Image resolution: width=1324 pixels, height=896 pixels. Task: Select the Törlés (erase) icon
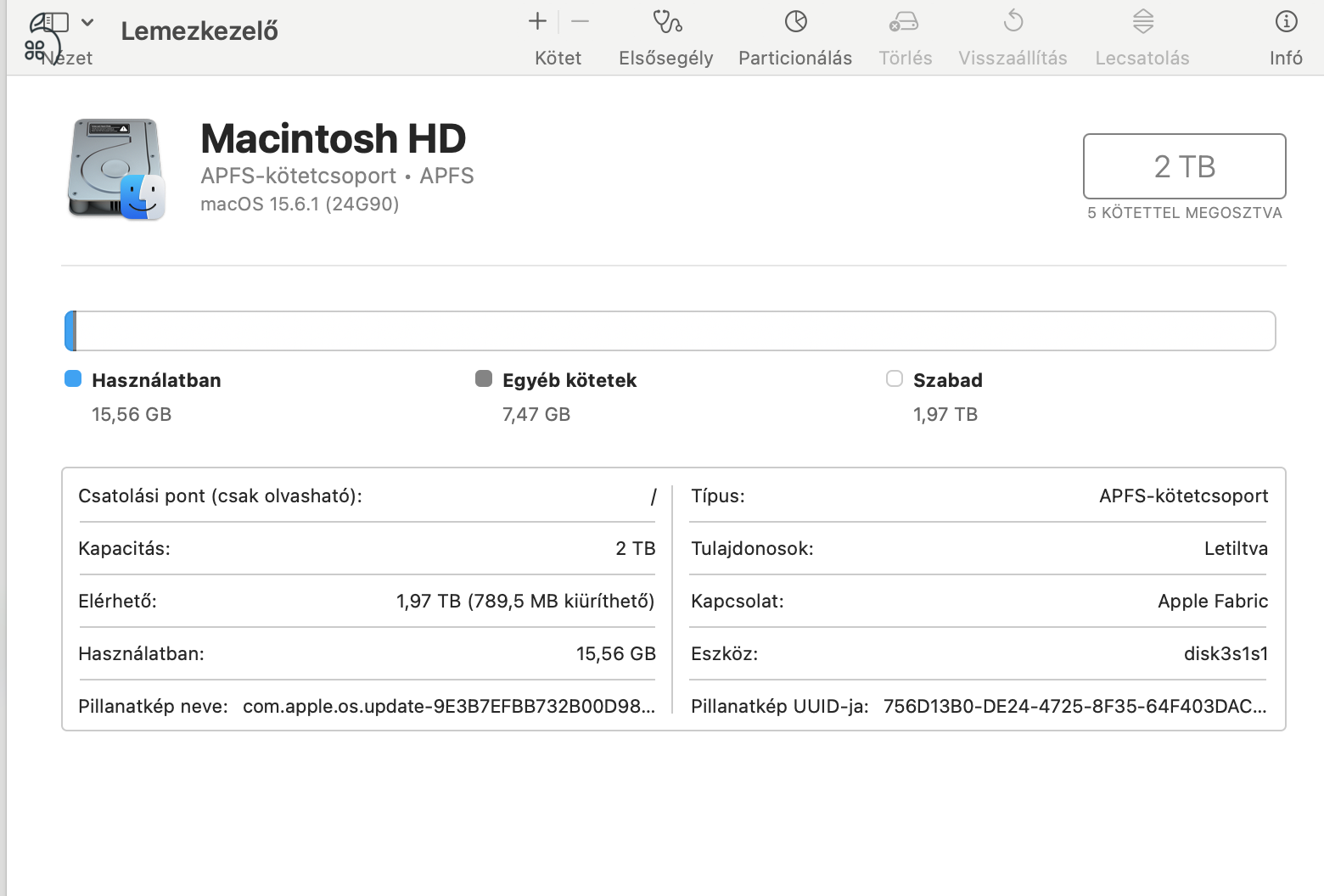pos(904,34)
